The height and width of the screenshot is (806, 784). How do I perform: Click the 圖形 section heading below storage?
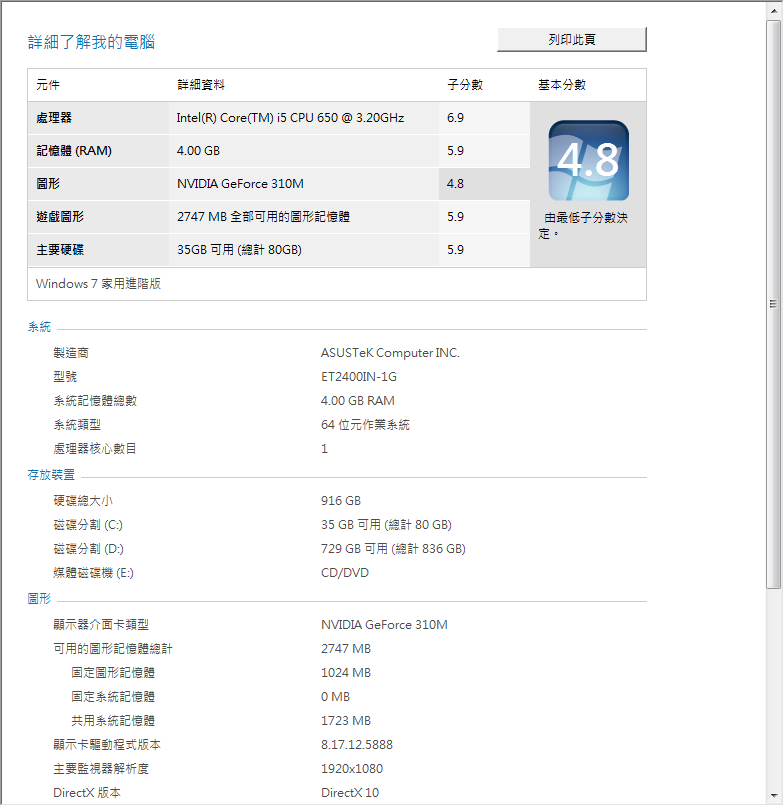39,599
